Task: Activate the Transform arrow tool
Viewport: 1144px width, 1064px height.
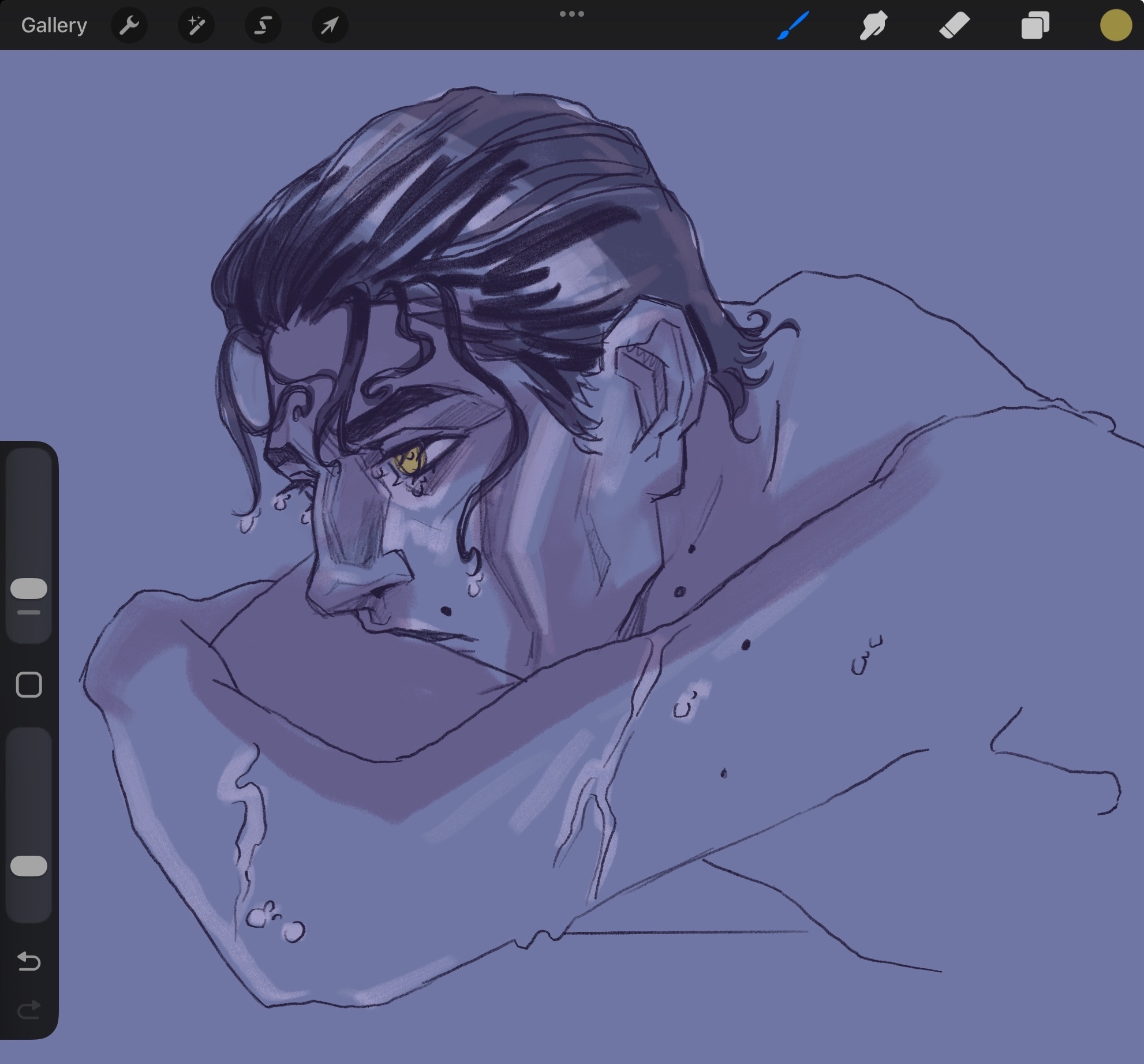Action: (330, 25)
